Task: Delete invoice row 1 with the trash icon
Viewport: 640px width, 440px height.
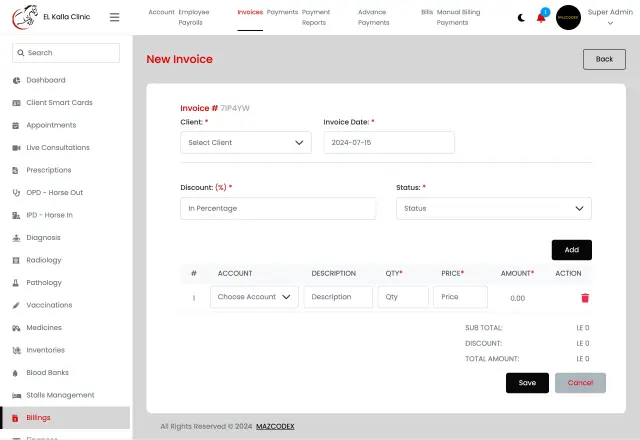Action: [x=585, y=298]
